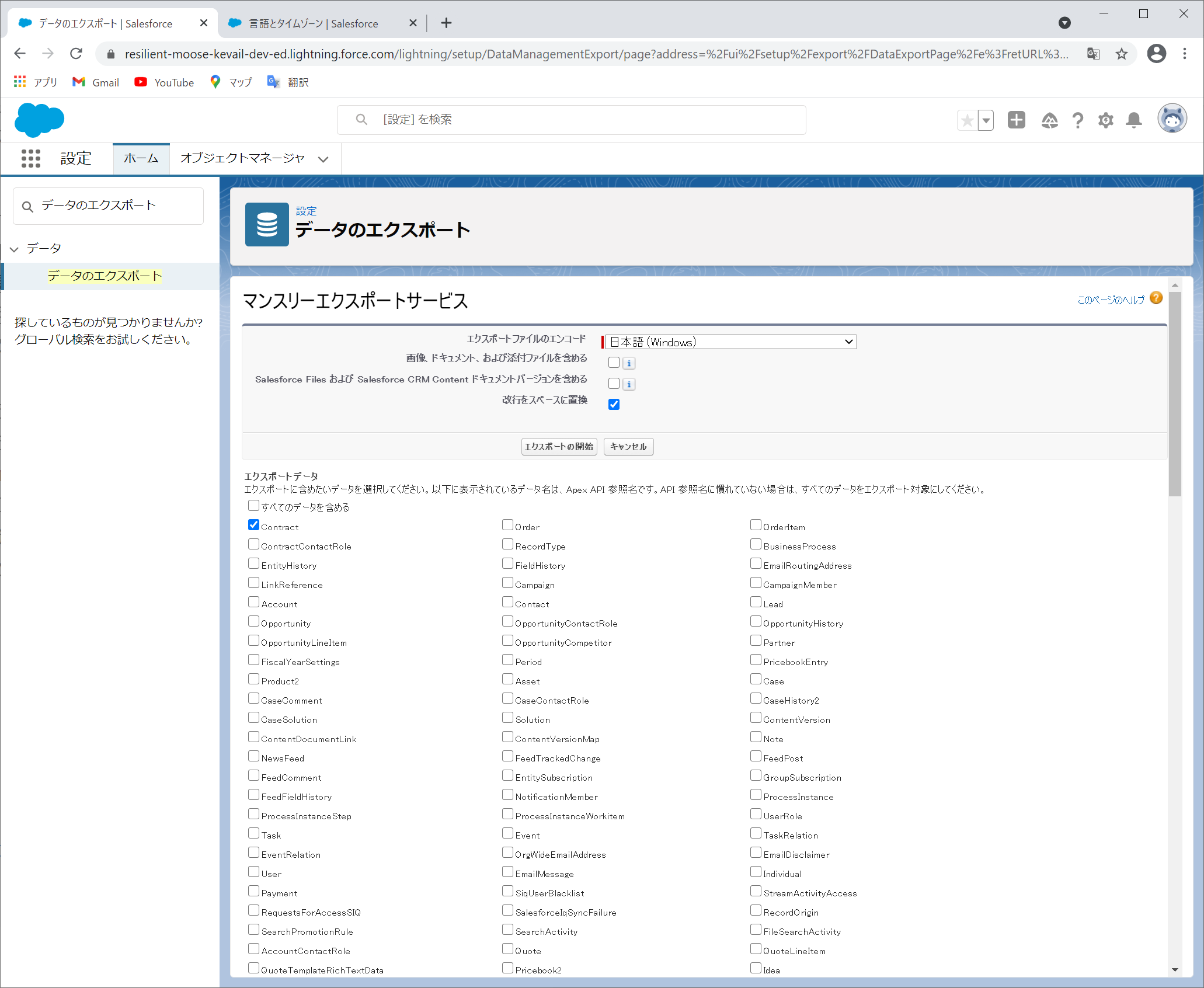
Task: Disable the 改行をスペースに置換 checkbox
Action: pos(614,404)
